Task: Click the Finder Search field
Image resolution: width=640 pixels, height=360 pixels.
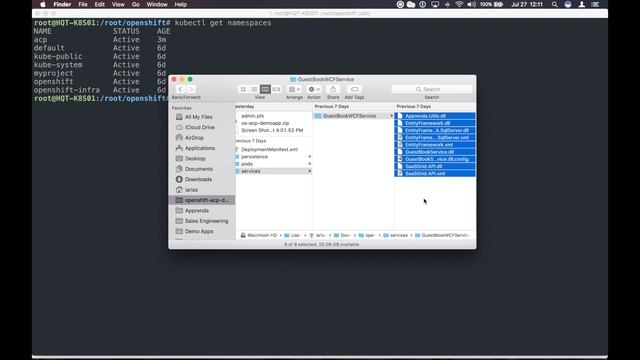Action: 431,89
